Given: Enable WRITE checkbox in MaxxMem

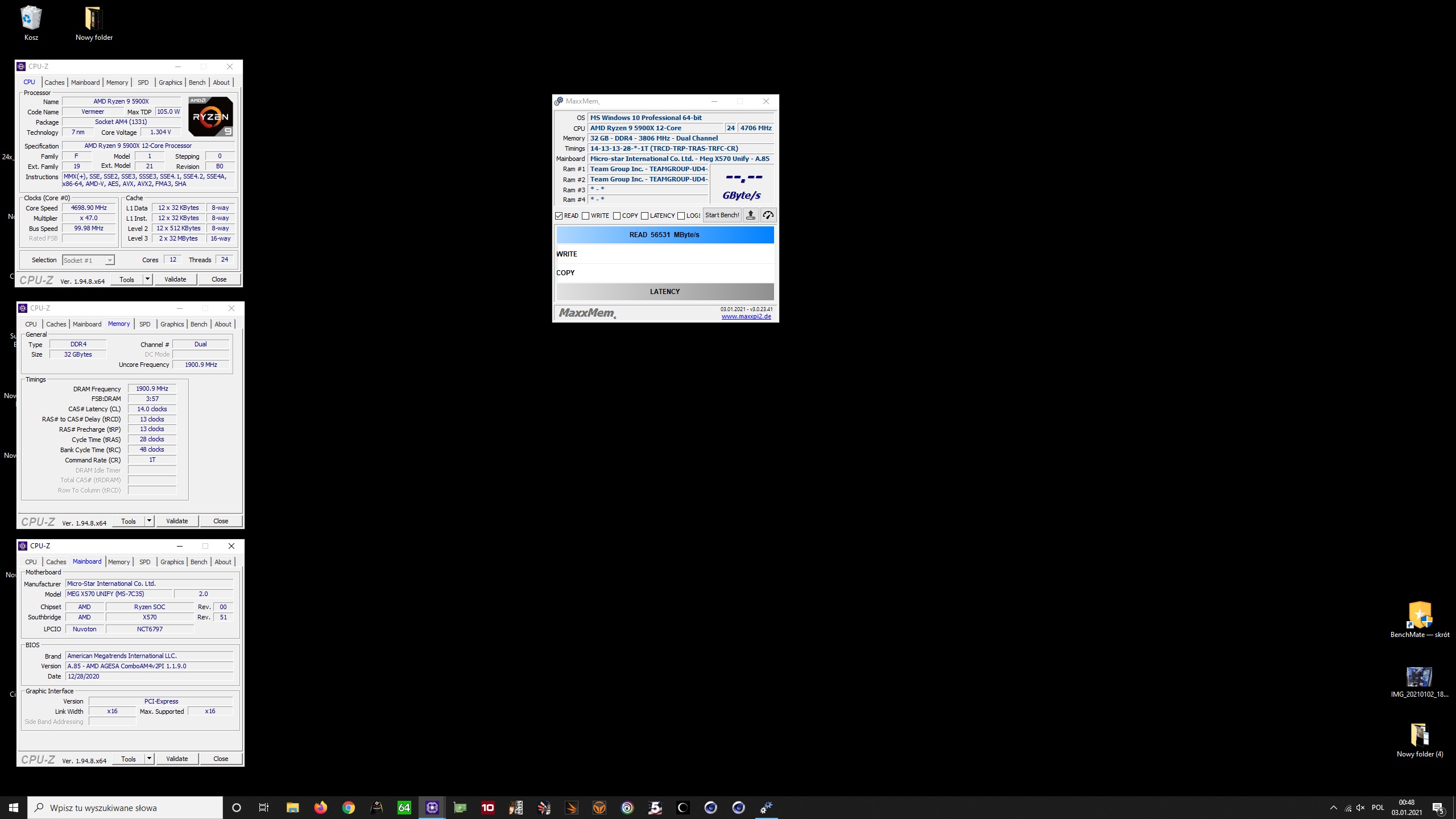Looking at the screenshot, I should 585,216.
